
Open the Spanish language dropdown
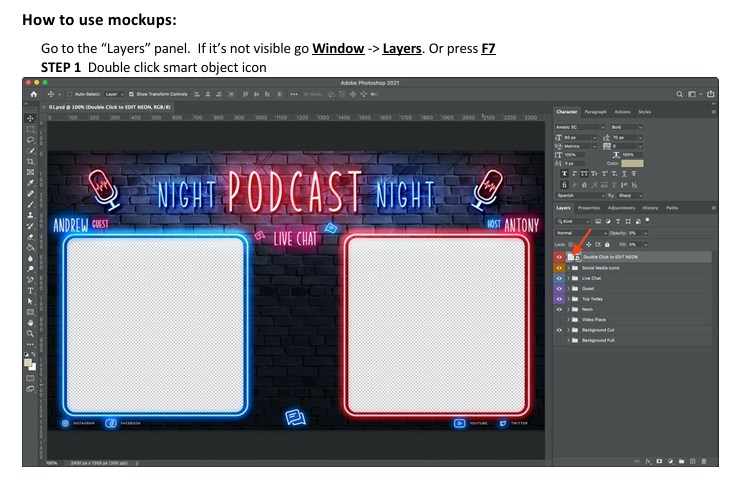pos(580,195)
